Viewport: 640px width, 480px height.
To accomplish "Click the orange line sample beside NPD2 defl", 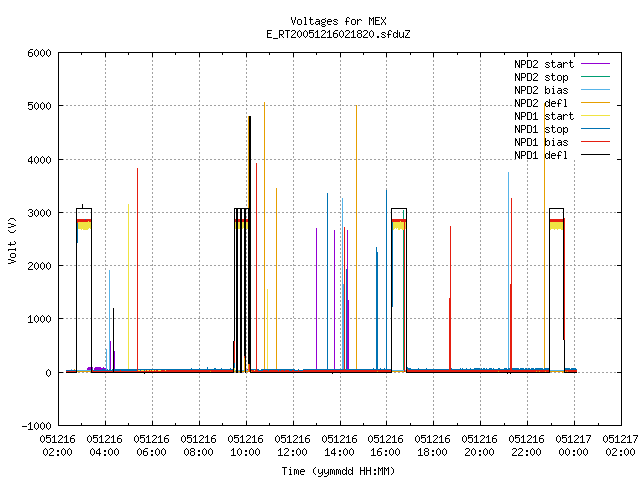I will tap(596, 103).
